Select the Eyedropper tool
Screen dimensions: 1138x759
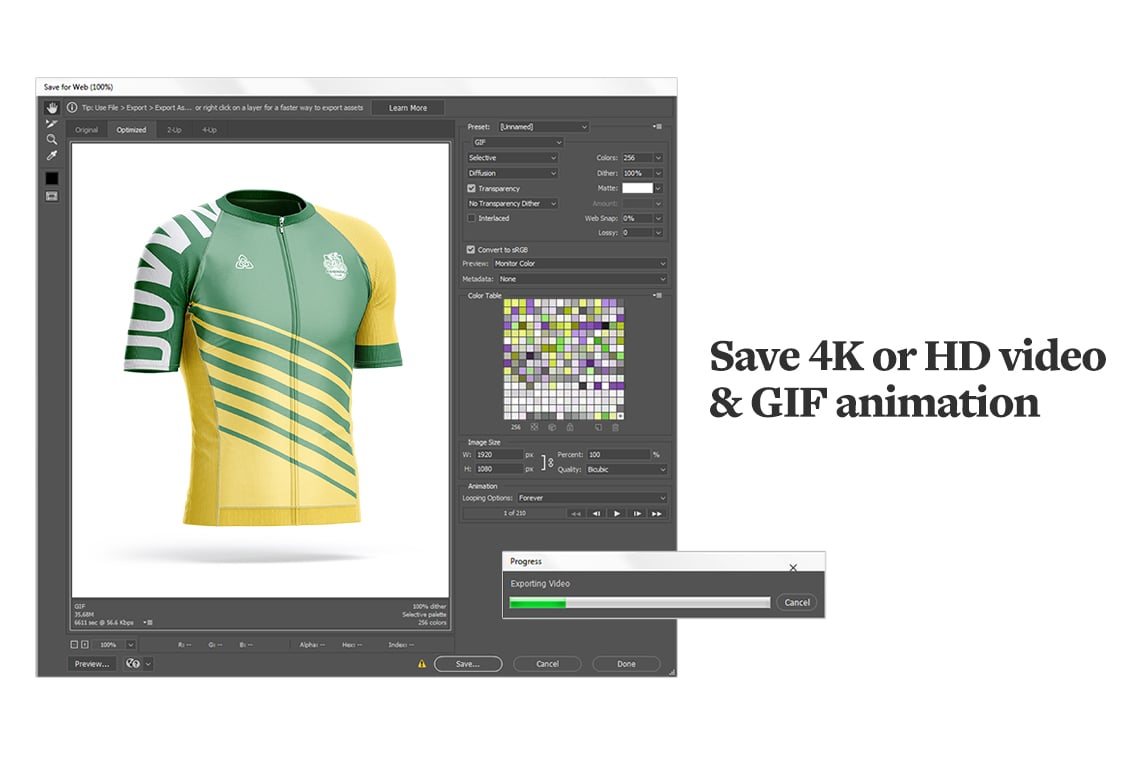[x=52, y=155]
